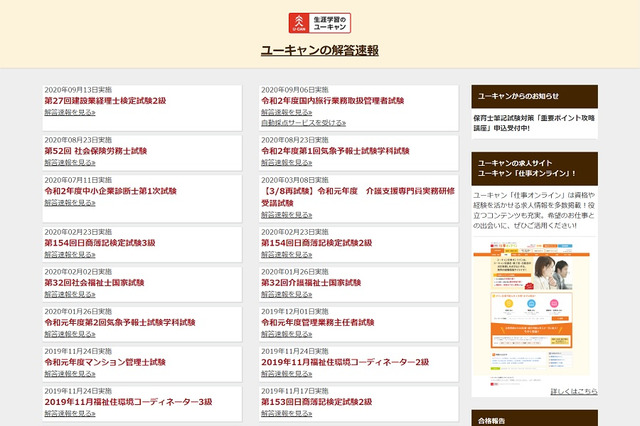
Task: Select date text 2020年07月11日実施
Action: (x=78, y=180)
